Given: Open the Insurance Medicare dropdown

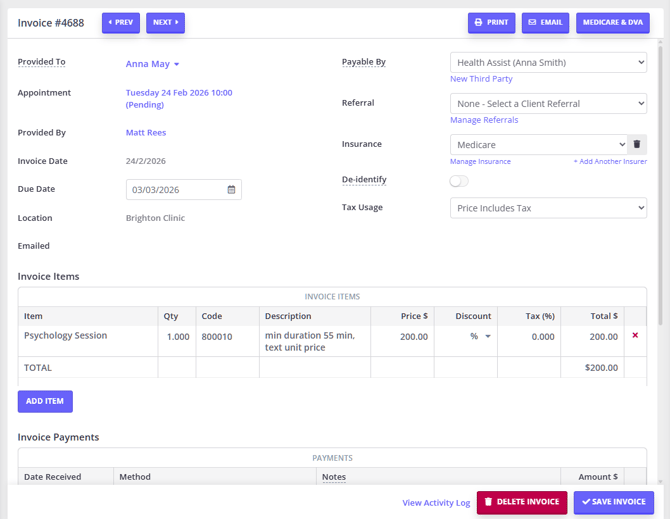Looking at the screenshot, I should tap(538, 144).
